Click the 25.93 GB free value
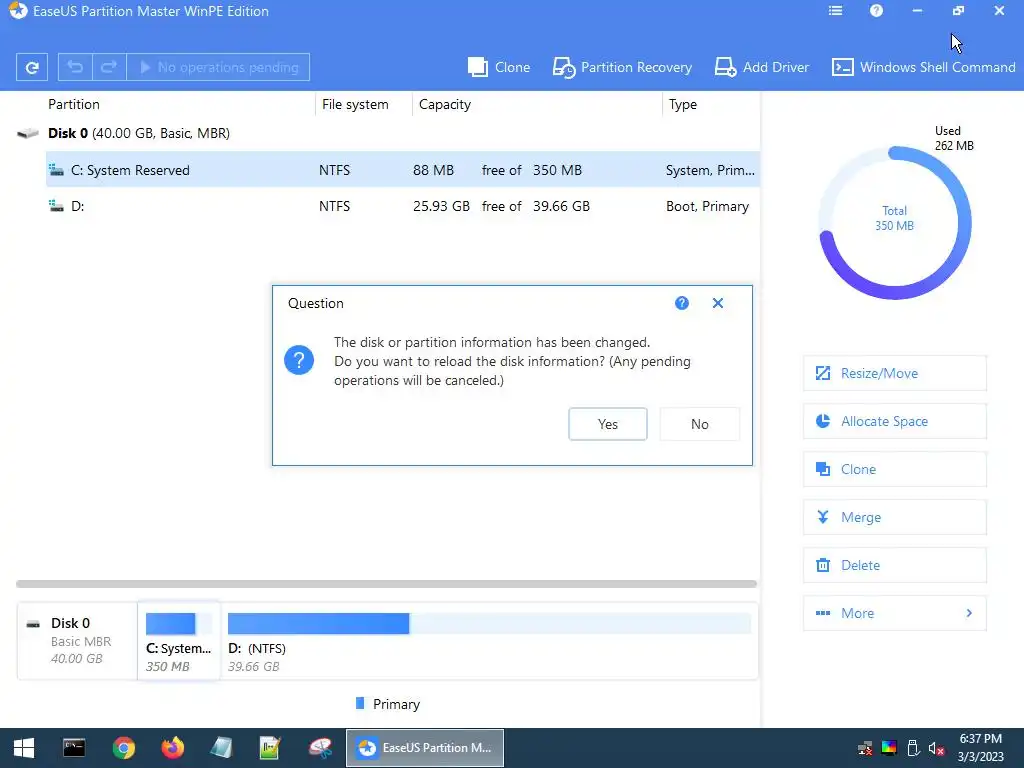Image resolution: width=1024 pixels, height=768 pixels. 441,206
